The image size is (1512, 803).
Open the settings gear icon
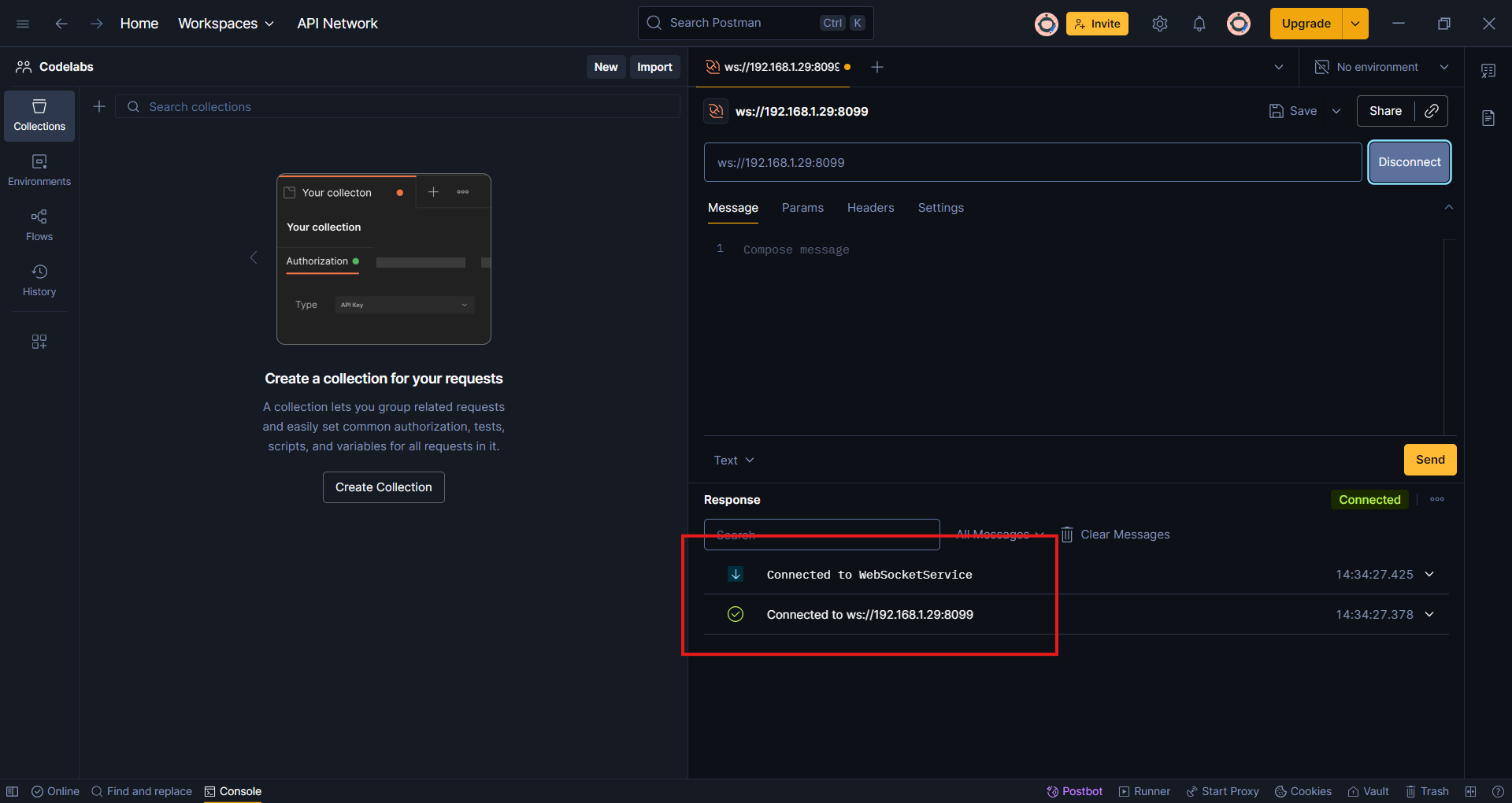[1159, 24]
